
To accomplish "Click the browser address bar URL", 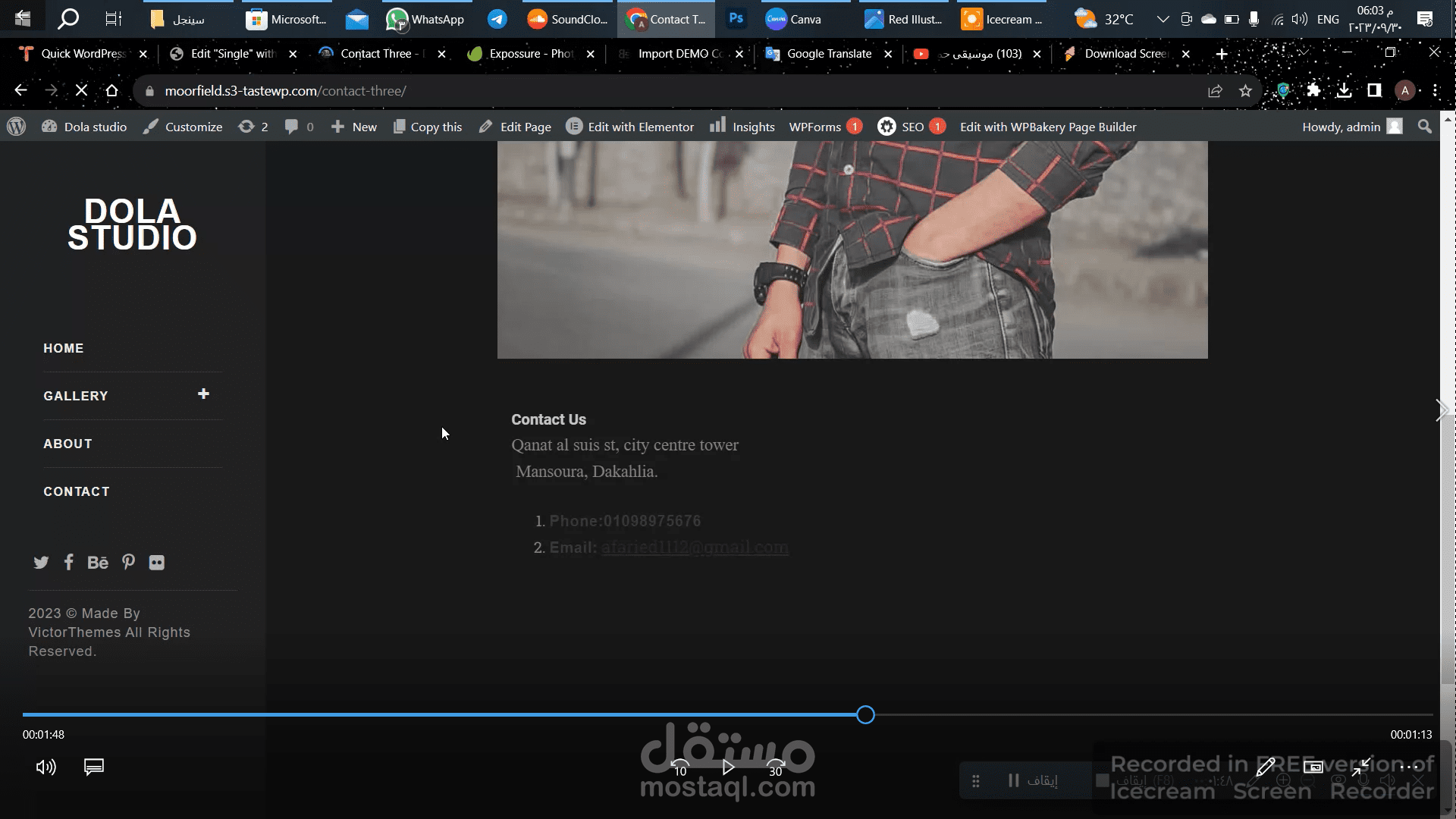I will click(285, 91).
